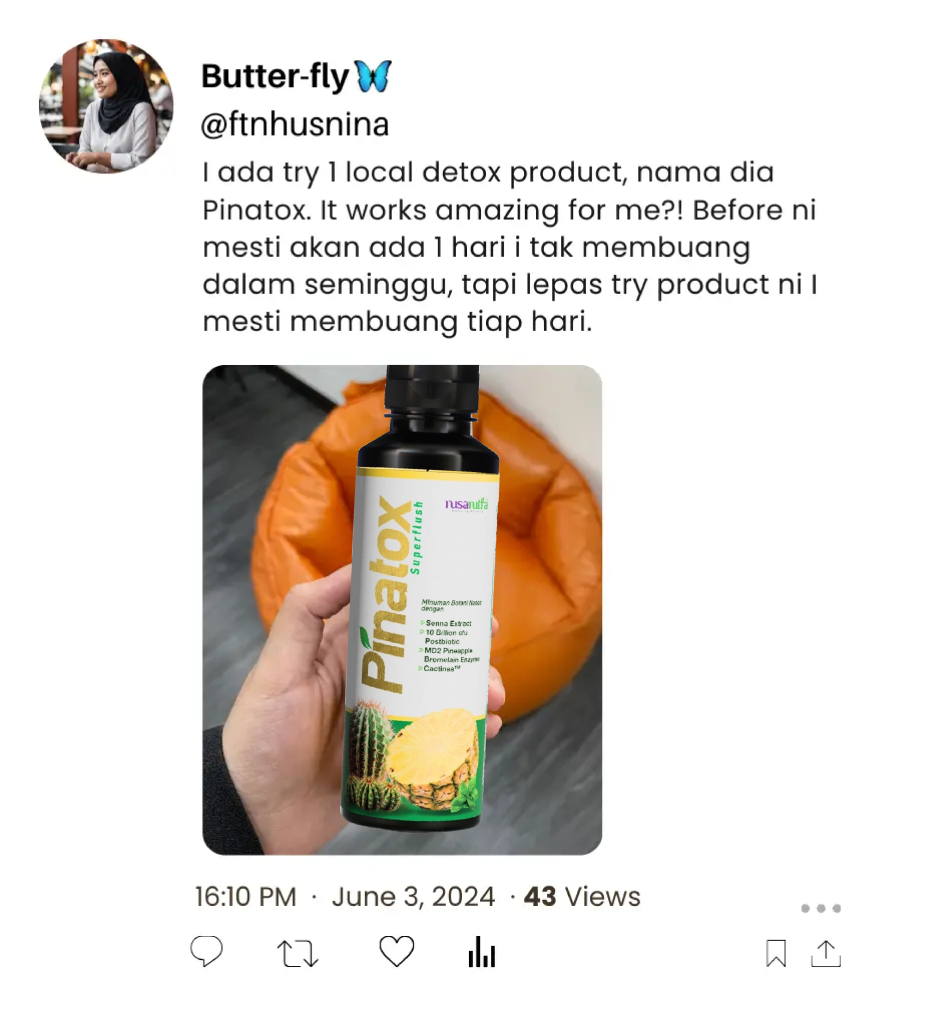Image resolution: width=928 pixels, height=1024 pixels.
Task: Click the tweet text about Pinatox
Action: point(490,247)
